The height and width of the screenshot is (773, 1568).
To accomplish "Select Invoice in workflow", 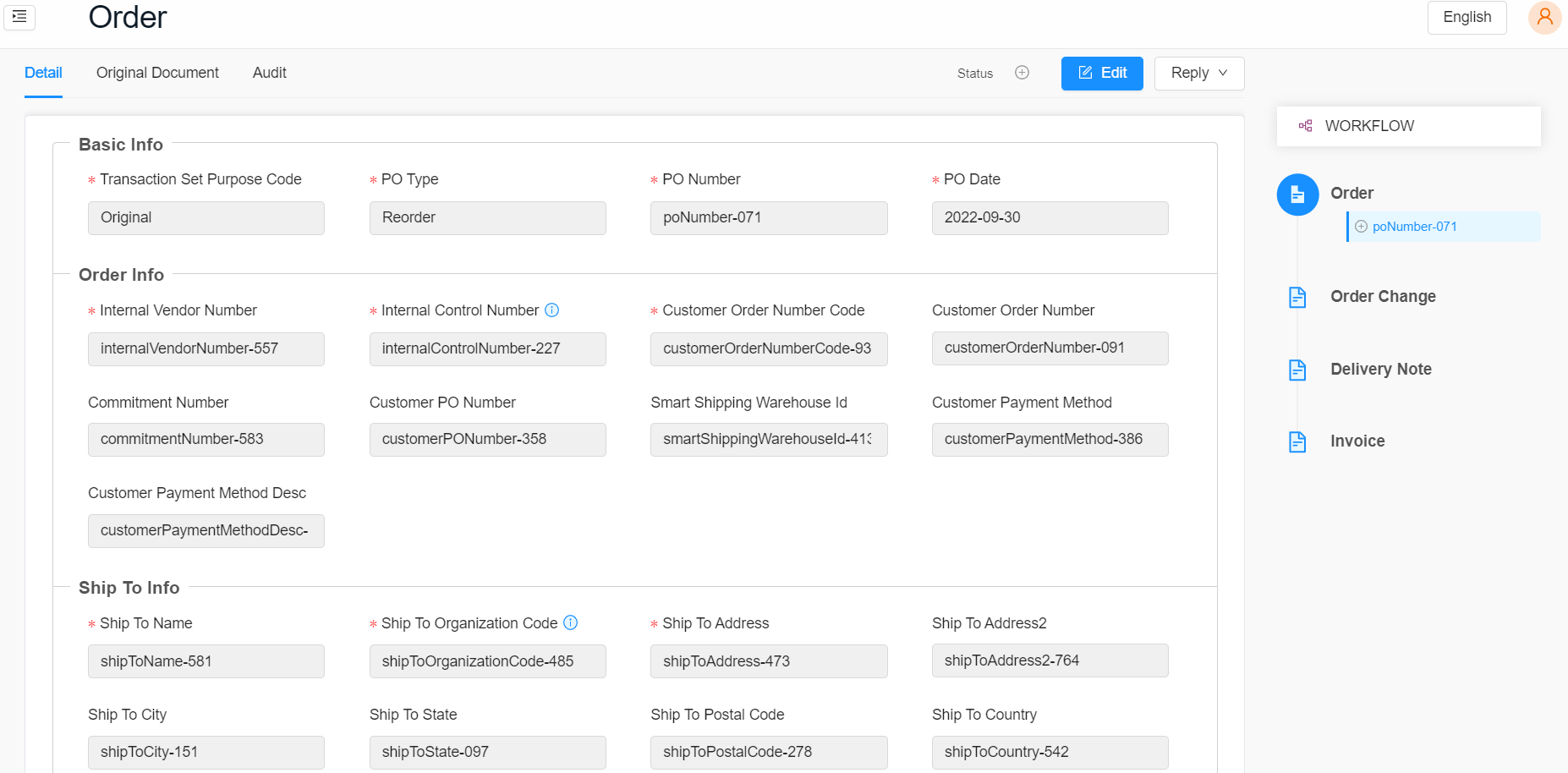I will pyautogui.click(x=1357, y=441).
